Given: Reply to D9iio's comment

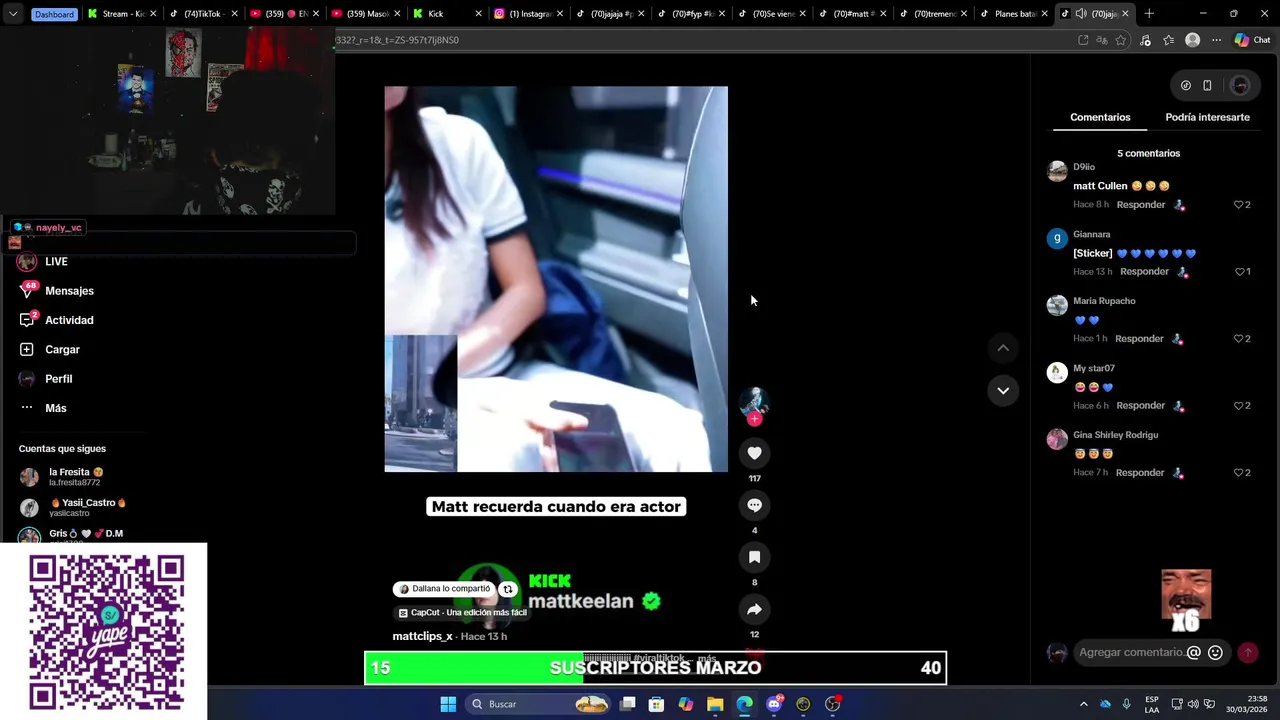Looking at the screenshot, I should pos(1141,205).
